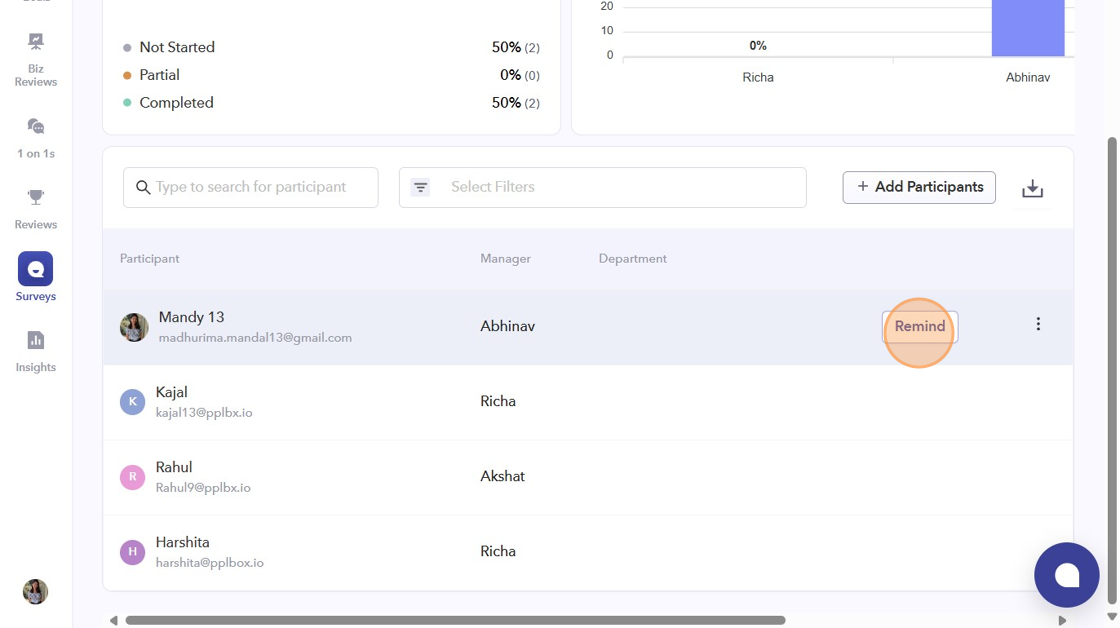Go to Reviews trophy icon
The height and width of the screenshot is (628, 1120).
pyautogui.click(x=36, y=197)
